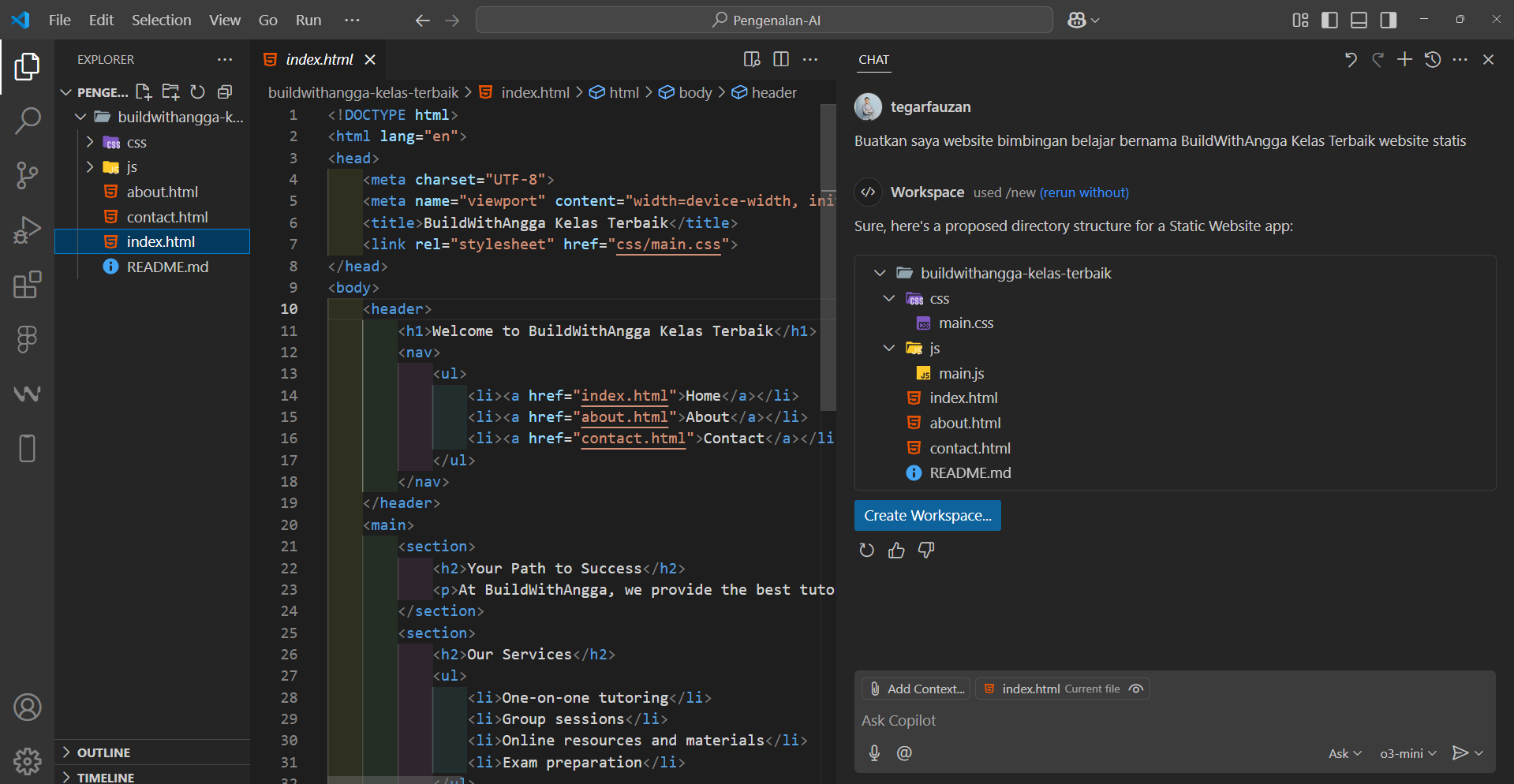The image size is (1514, 784).
Task: Open about.html in the Explorer
Action: [x=162, y=192]
